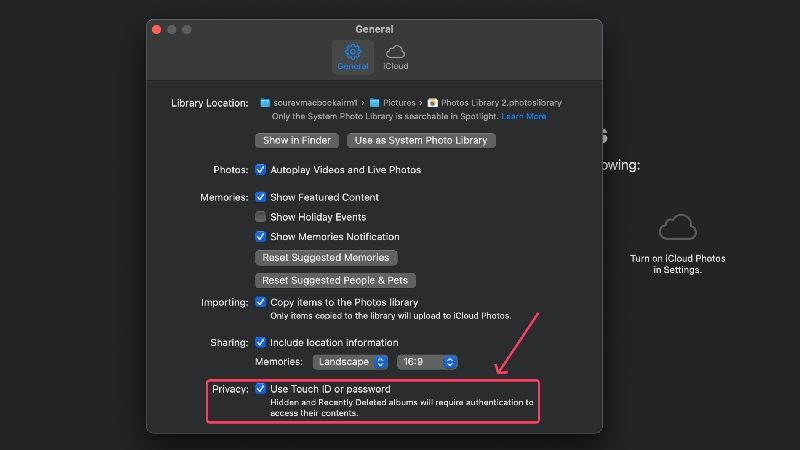Close the General preferences window
800x450 pixels.
tap(157, 30)
